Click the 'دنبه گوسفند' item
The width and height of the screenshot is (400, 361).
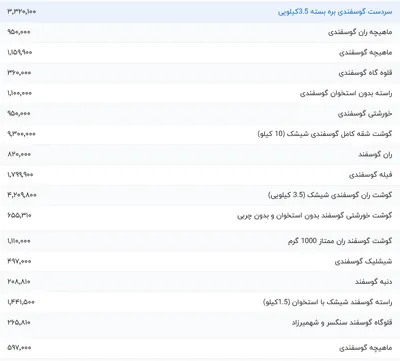(x=373, y=282)
